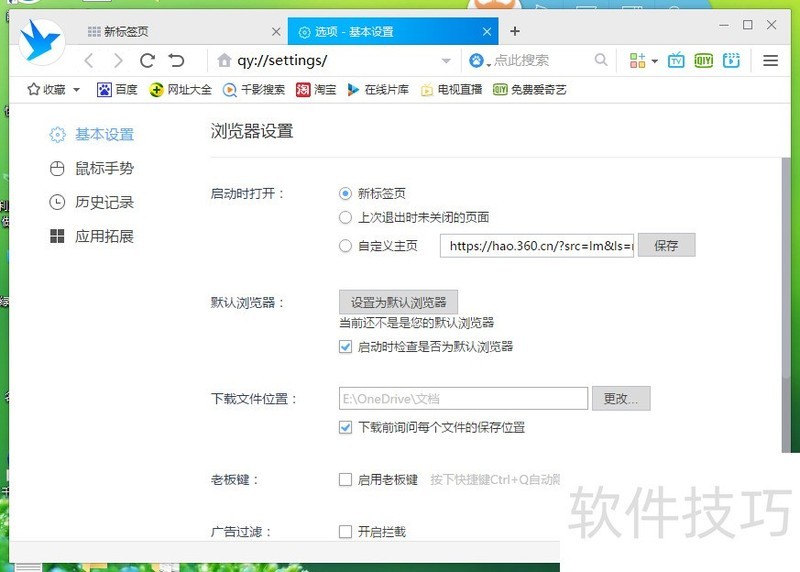Open the apps grid extension icon

[x=637, y=61]
